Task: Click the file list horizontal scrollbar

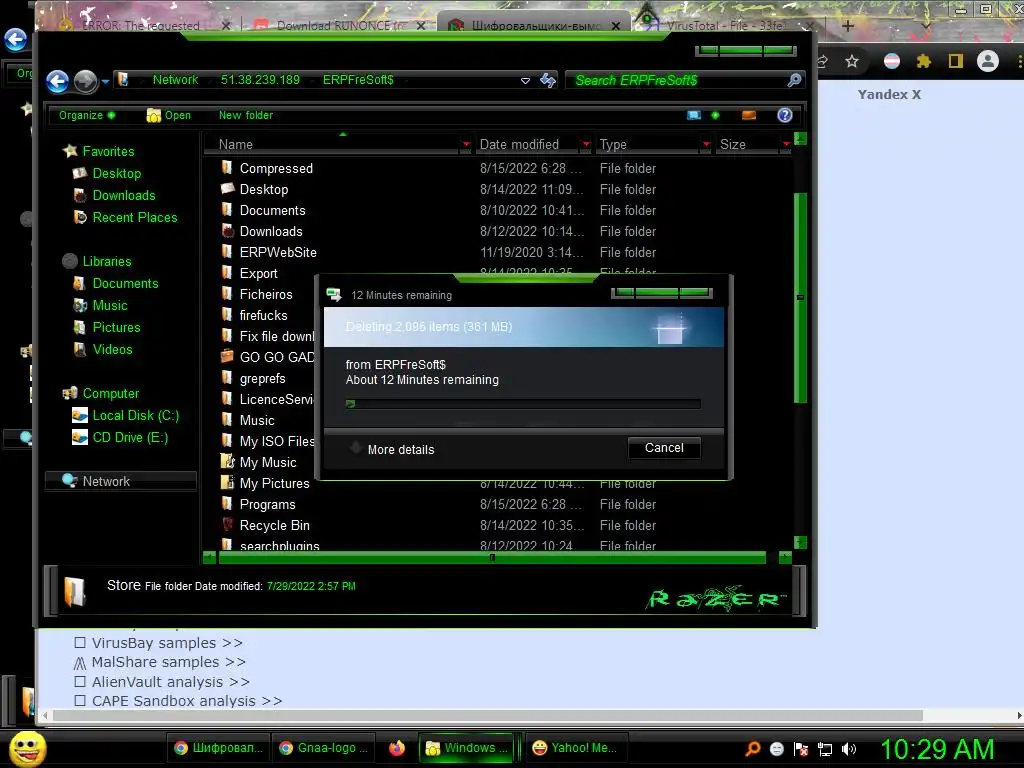Action: [492, 558]
